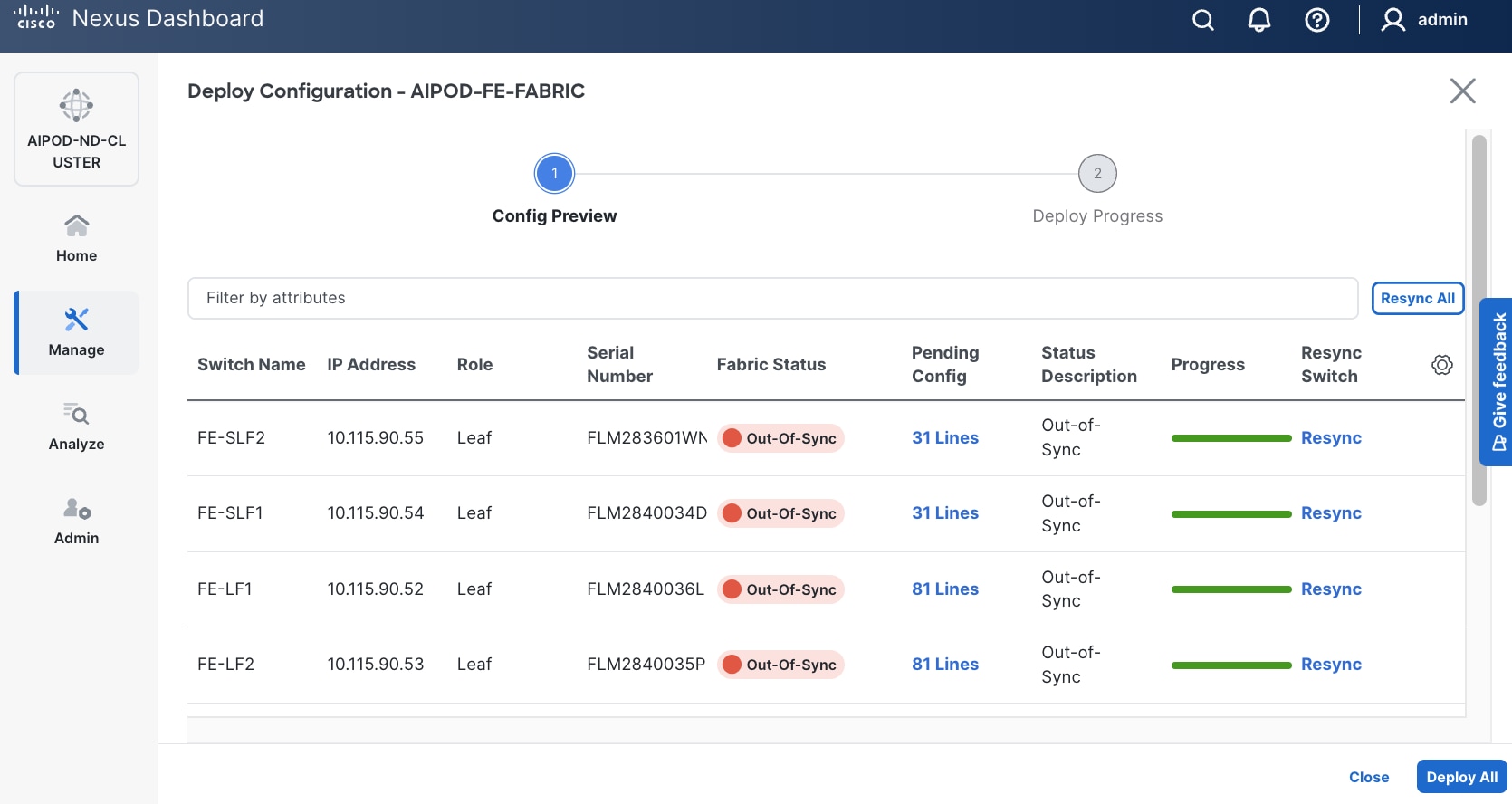The width and height of the screenshot is (1512, 804).
Task: Go to Home in sidebar
Action: tap(77, 238)
